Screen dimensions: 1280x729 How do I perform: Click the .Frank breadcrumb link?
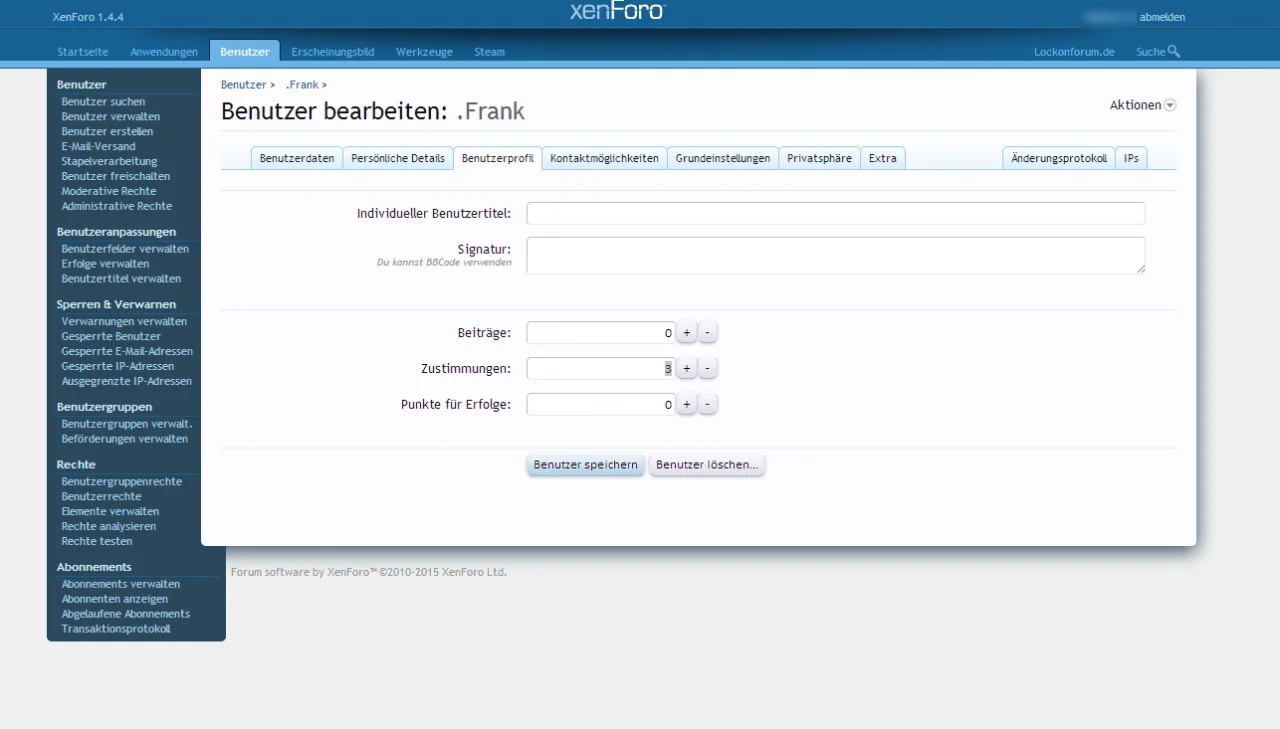(x=302, y=84)
